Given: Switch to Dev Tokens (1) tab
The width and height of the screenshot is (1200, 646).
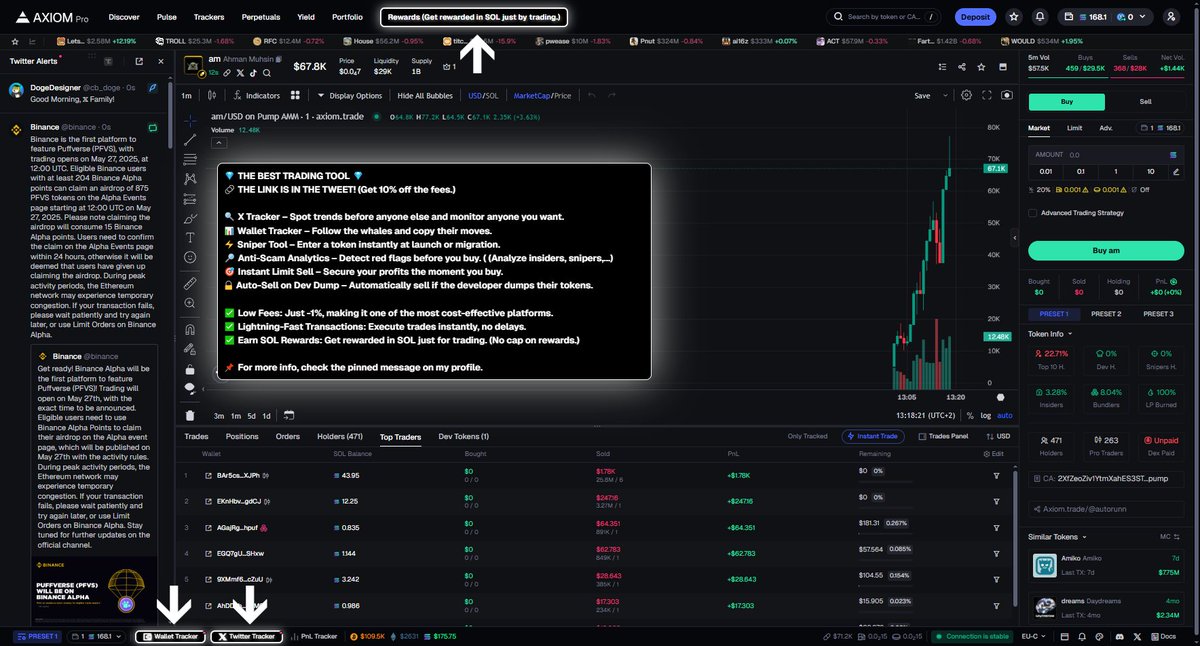Looking at the screenshot, I should pyautogui.click(x=464, y=437).
